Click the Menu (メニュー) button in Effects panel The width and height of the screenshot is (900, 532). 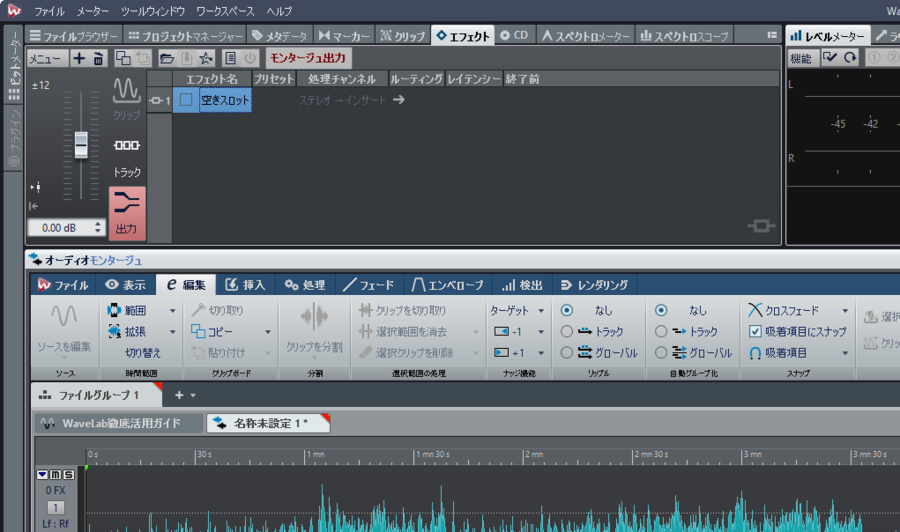[45, 59]
